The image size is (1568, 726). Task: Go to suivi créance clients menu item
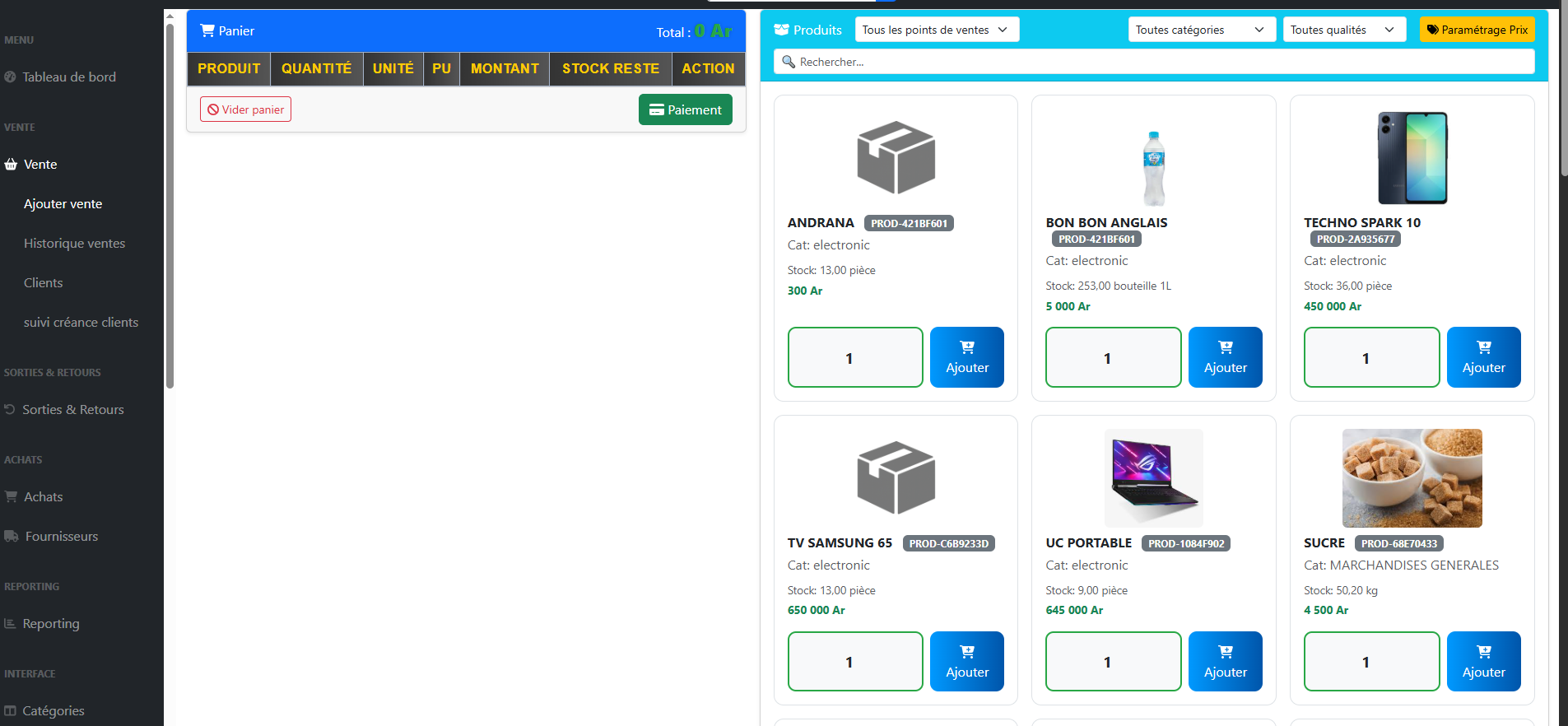point(81,322)
